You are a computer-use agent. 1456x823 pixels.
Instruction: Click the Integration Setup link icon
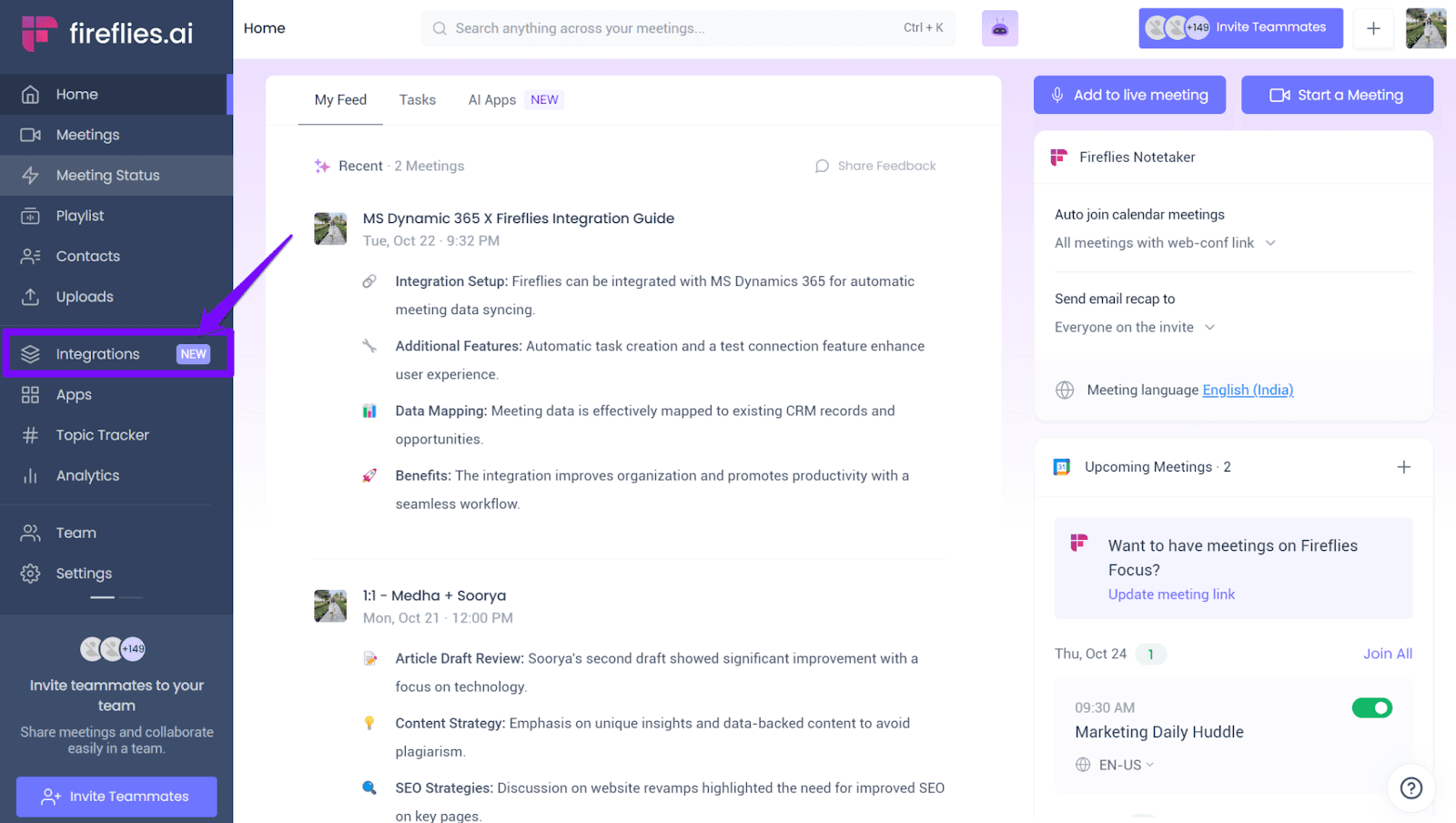(369, 281)
